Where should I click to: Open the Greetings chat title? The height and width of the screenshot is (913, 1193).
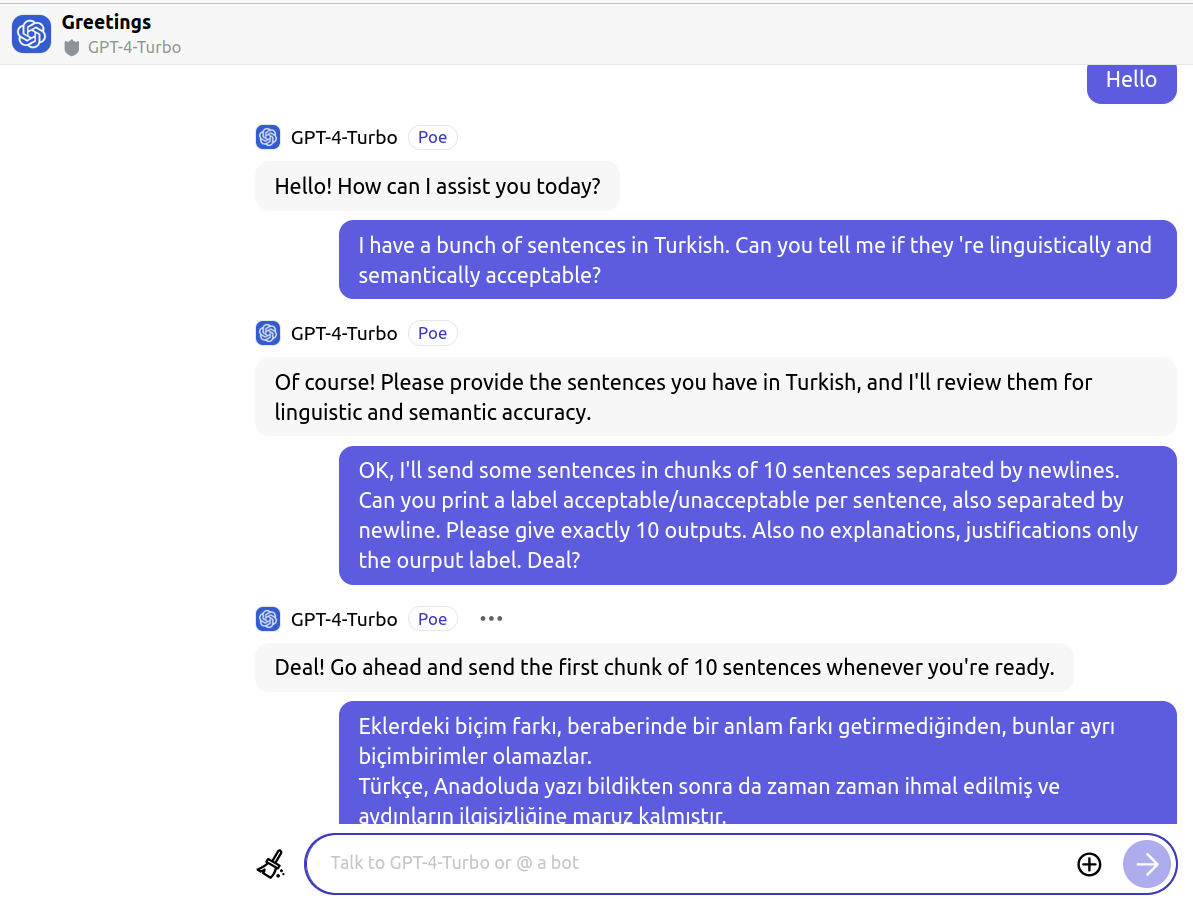[106, 22]
